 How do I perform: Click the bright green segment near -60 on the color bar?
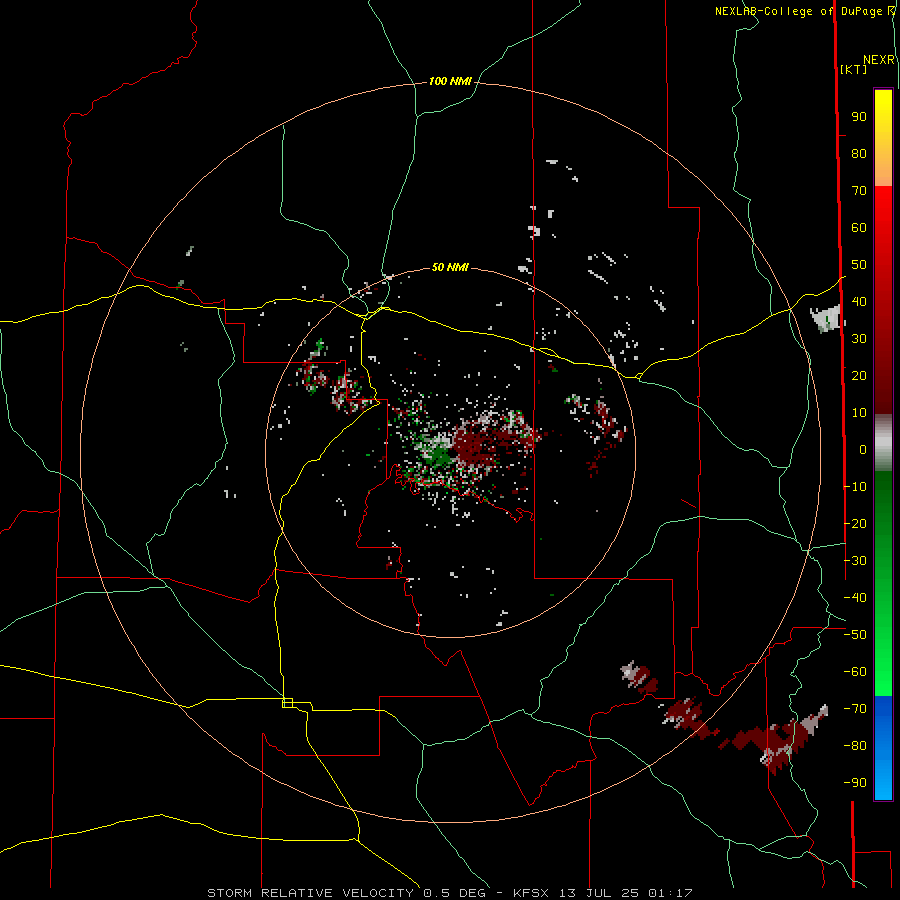(x=883, y=672)
